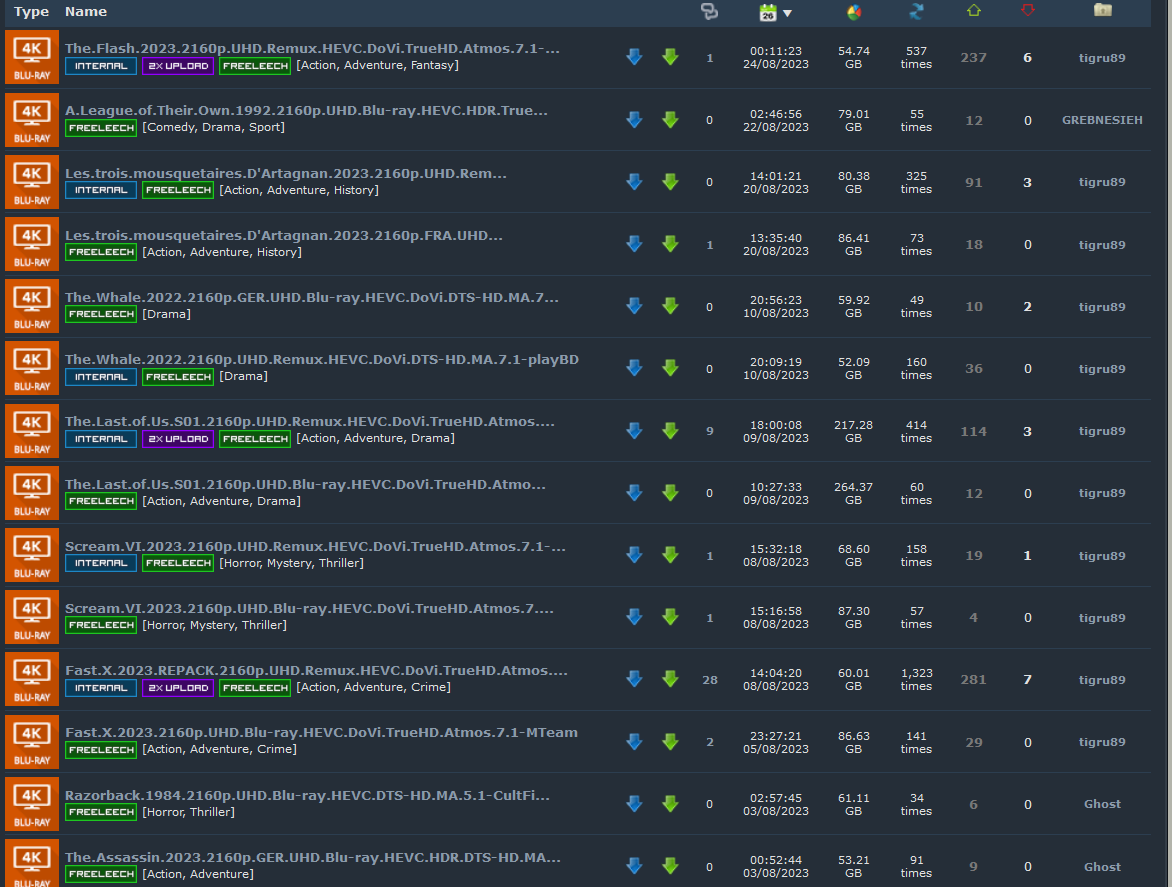Sort by leechers using the red down-arrow header icon
This screenshot has width=1172, height=887.
(x=1028, y=10)
